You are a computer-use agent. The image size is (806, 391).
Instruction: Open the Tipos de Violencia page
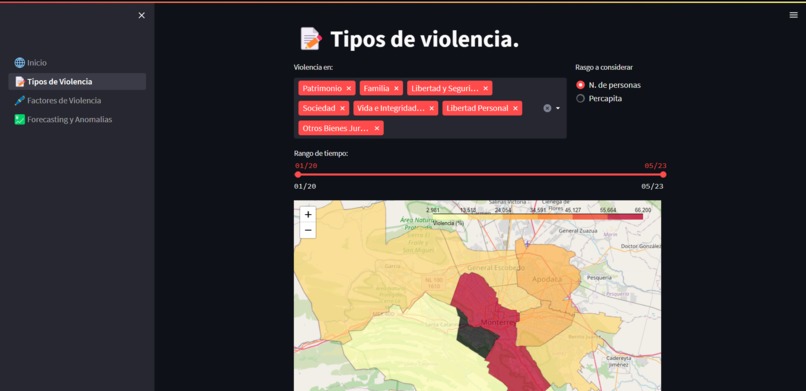click(77, 82)
